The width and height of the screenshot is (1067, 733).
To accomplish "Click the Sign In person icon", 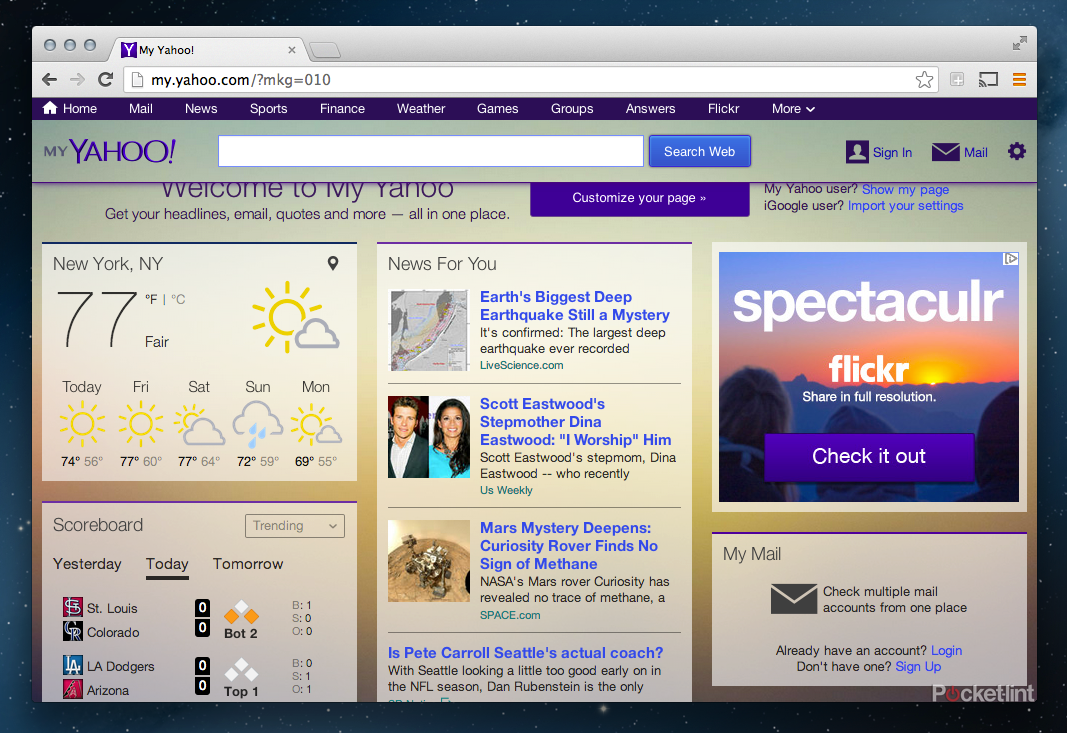I will tap(856, 151).
